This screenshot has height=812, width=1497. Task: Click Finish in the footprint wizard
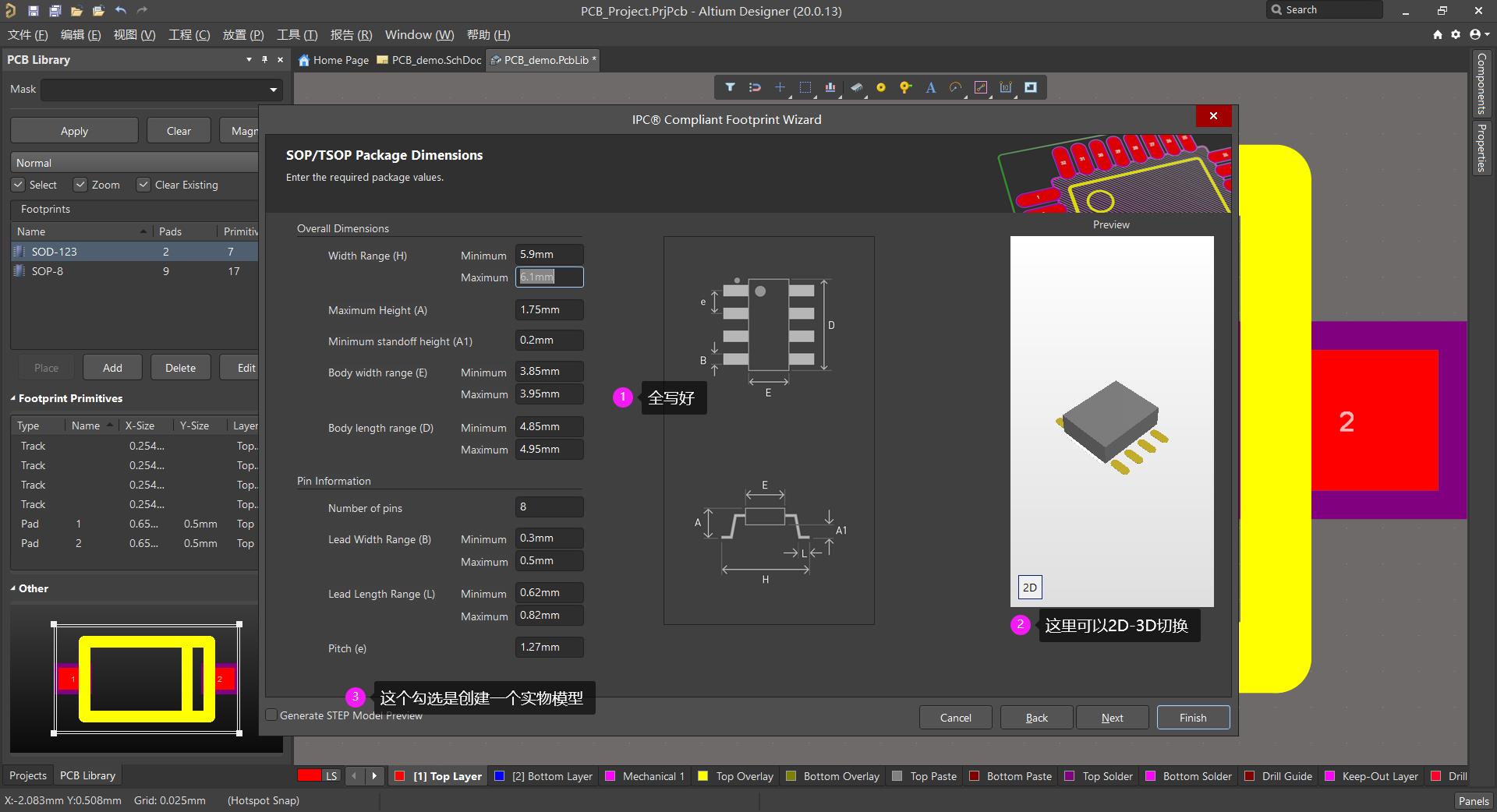(x=1193, y=718)
